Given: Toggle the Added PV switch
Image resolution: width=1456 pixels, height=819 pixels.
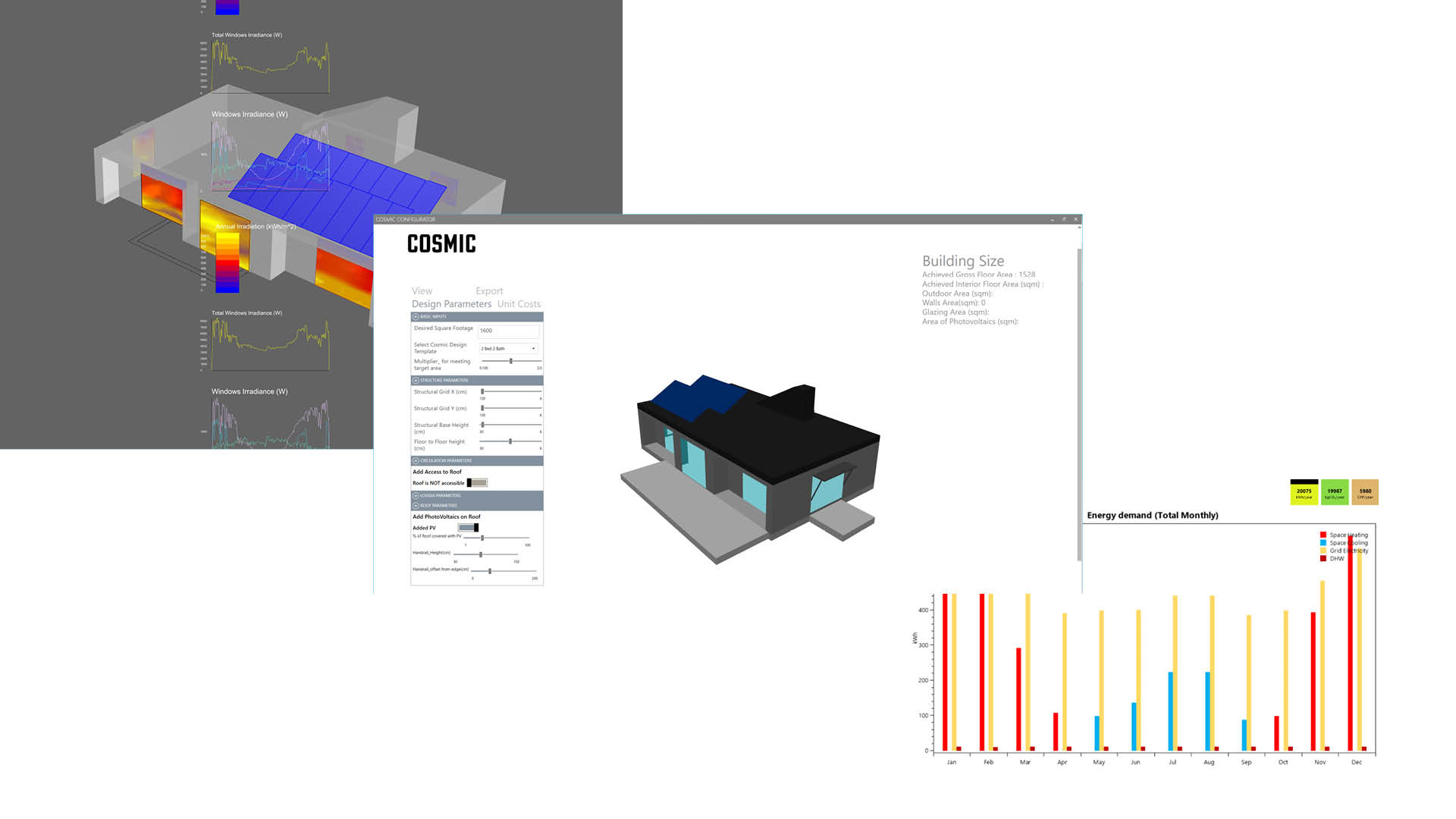Looking at the screenshot, I should [468, 528].
